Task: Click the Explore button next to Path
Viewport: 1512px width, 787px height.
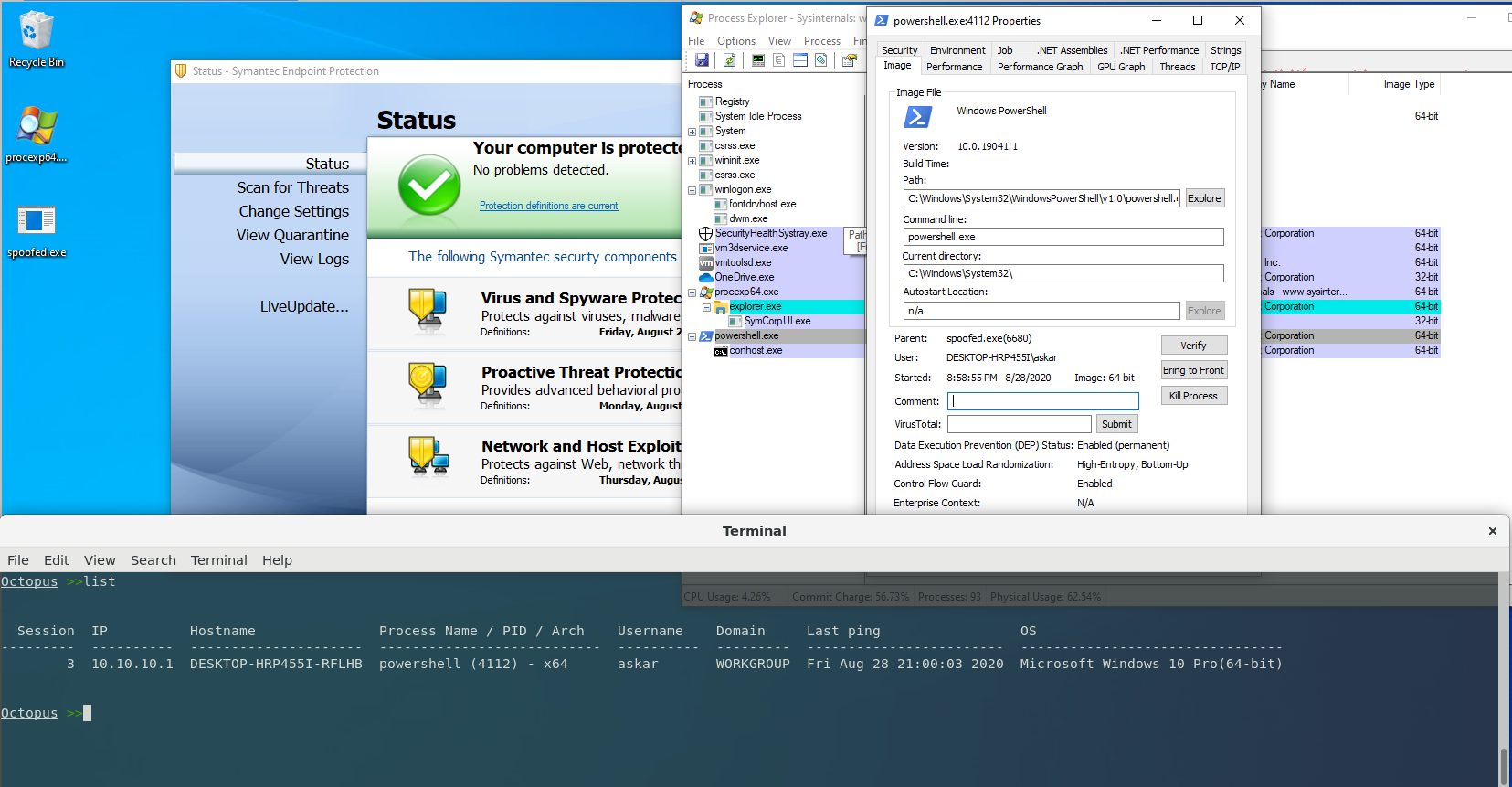Action: [x=1204, y=198]
